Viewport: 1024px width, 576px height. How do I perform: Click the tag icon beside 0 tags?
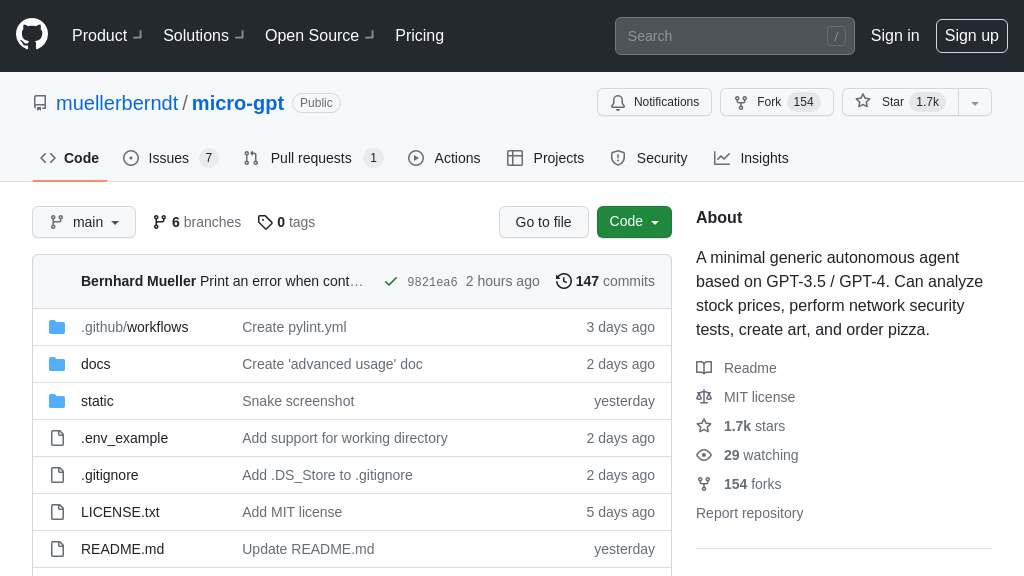coord(265,222)
